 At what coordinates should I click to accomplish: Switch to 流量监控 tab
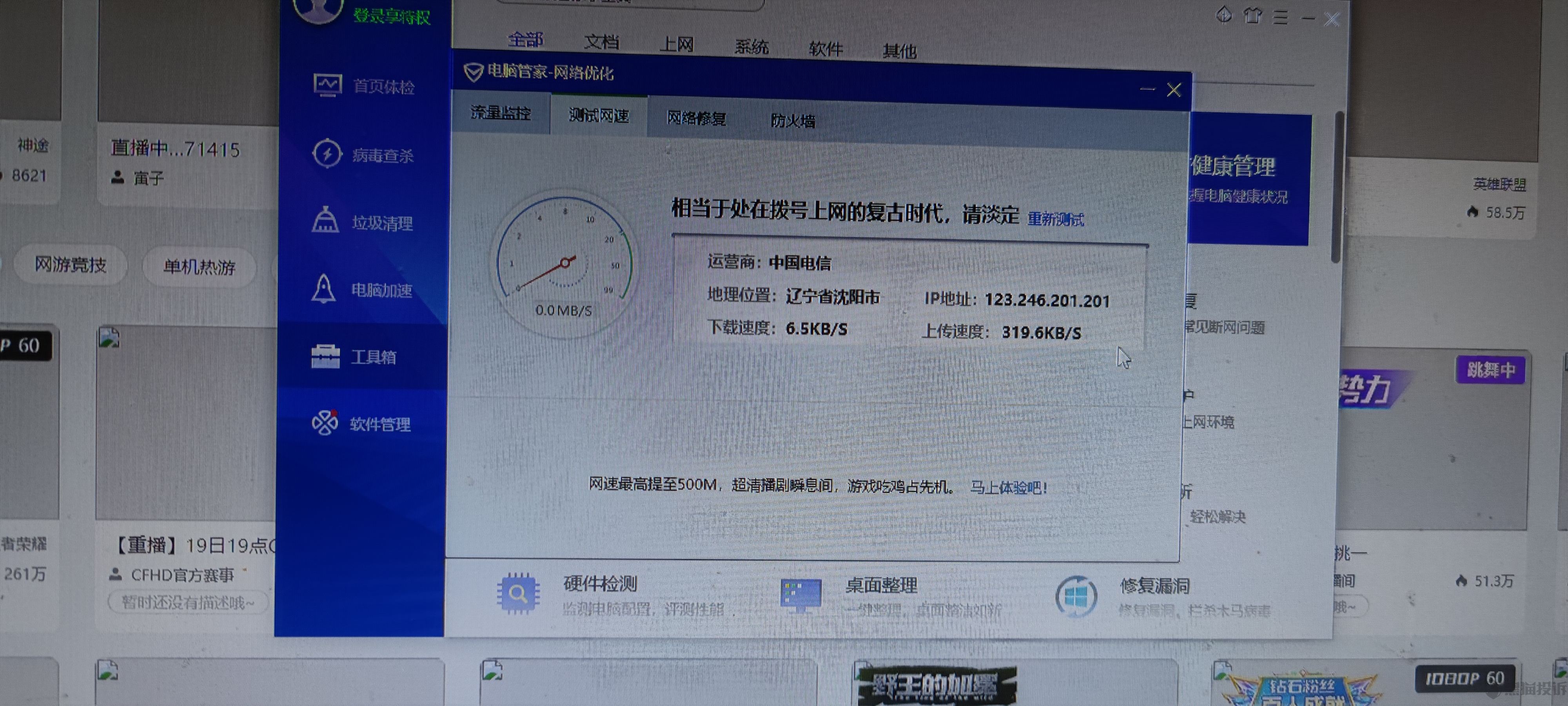pyautogui.click(x=501, y=113)
